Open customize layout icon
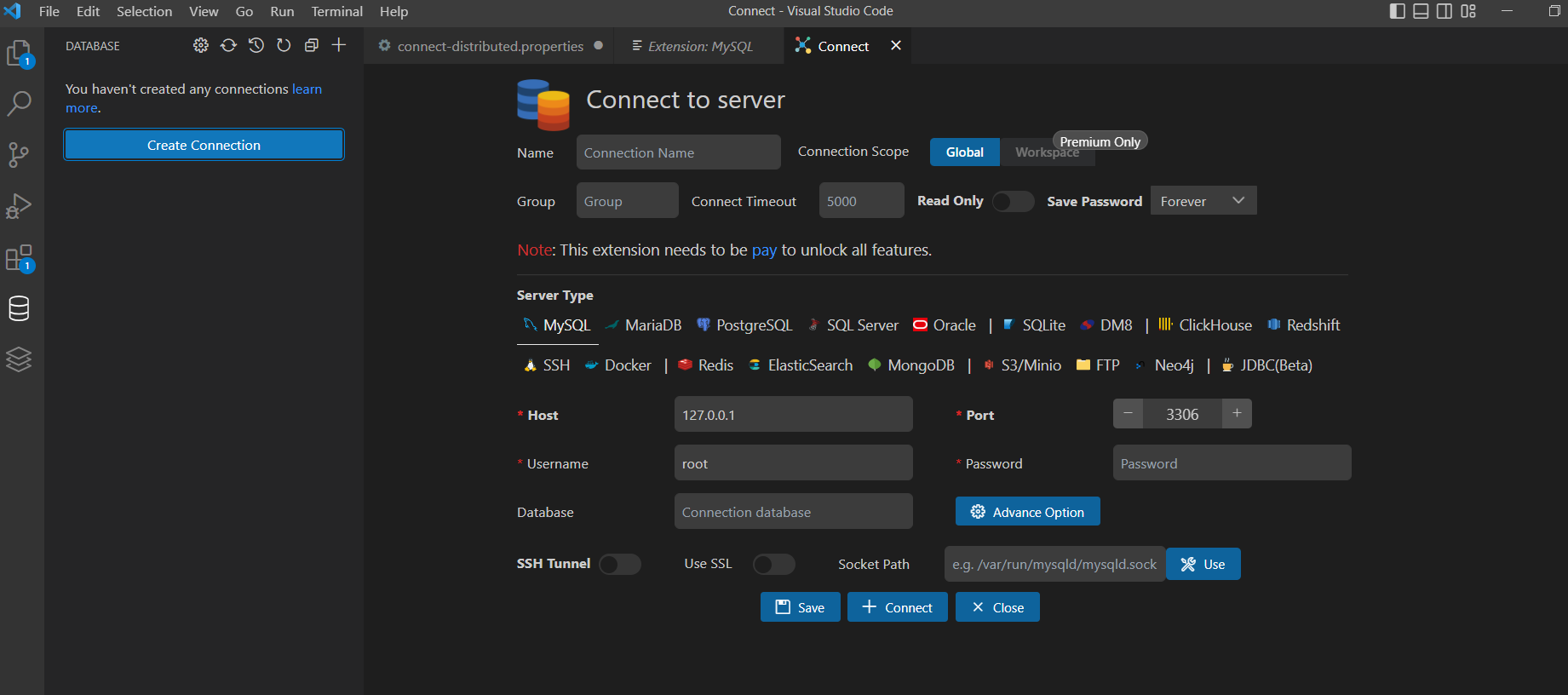 pyautogui.click(x=1468, y=11)
